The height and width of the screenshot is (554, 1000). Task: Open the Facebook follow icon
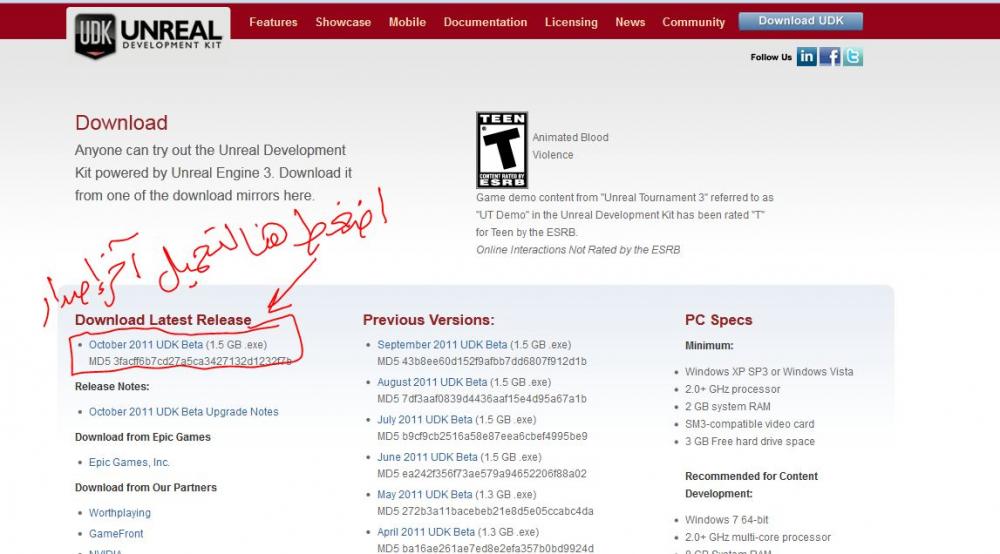[x=830, y=57]
